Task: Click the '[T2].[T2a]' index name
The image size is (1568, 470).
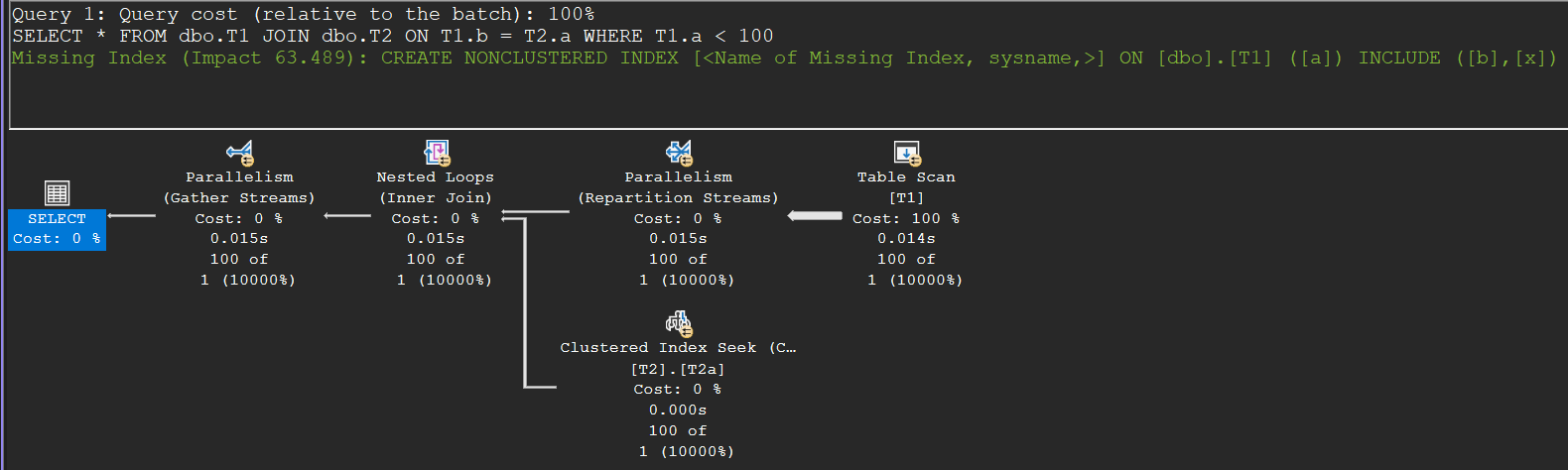Action: [x=678, y=369]
